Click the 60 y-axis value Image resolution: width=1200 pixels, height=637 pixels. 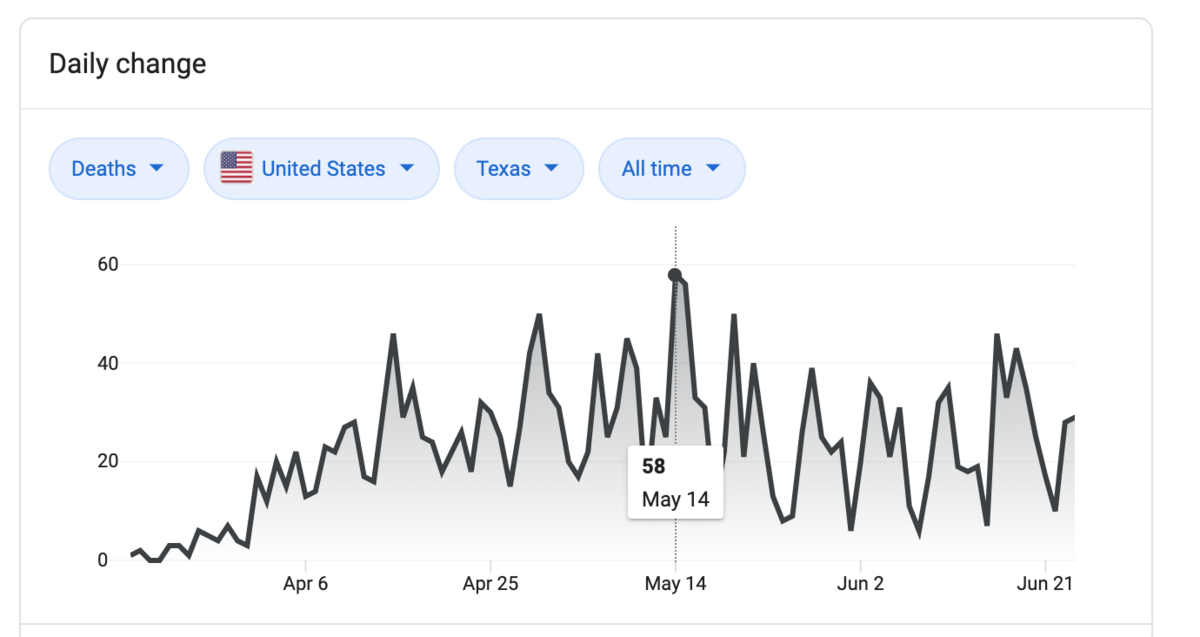click(x=107, y=265)
